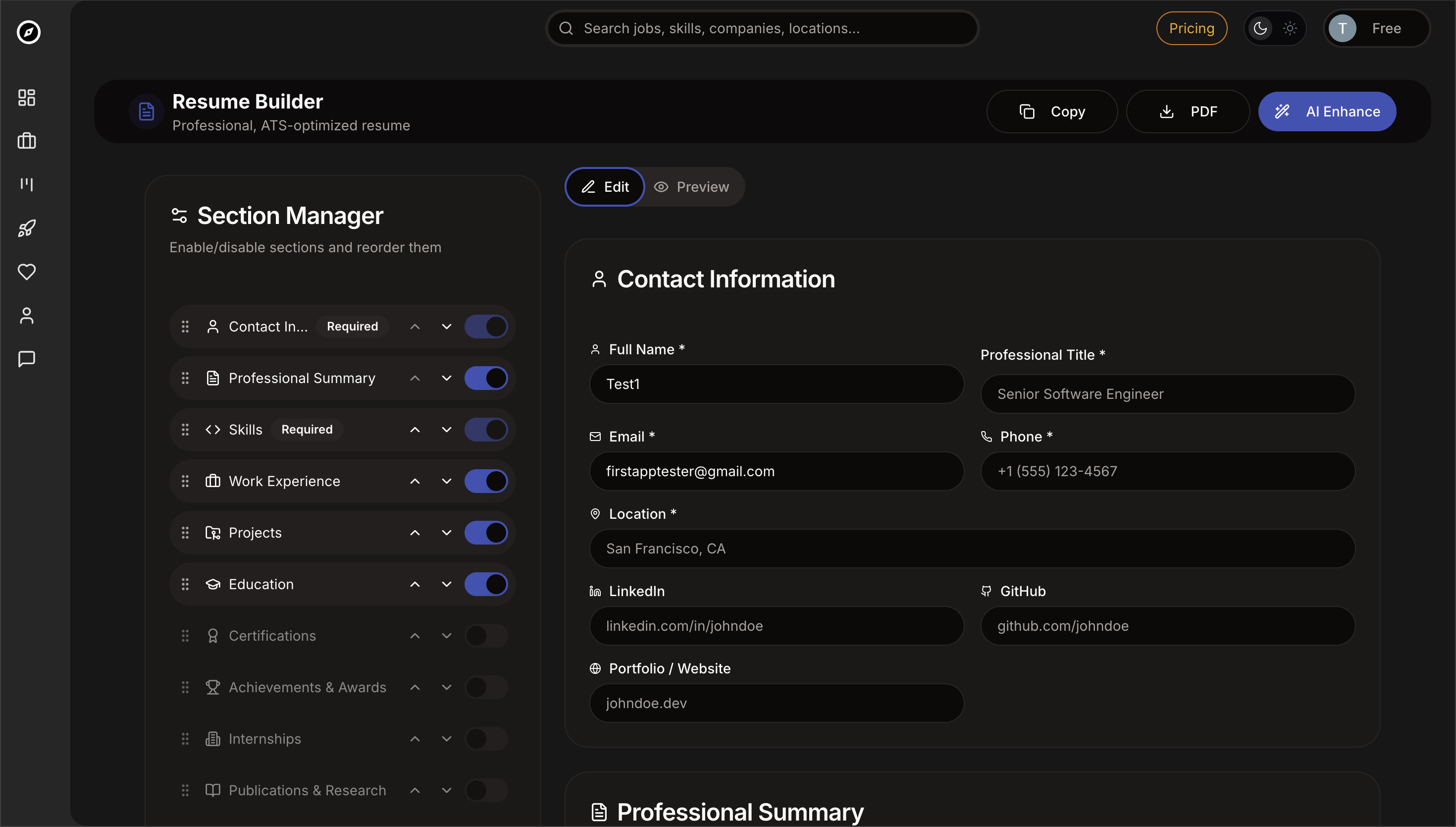
Task: Click the profile person icon in sidebar
Action: coord(27,315)
